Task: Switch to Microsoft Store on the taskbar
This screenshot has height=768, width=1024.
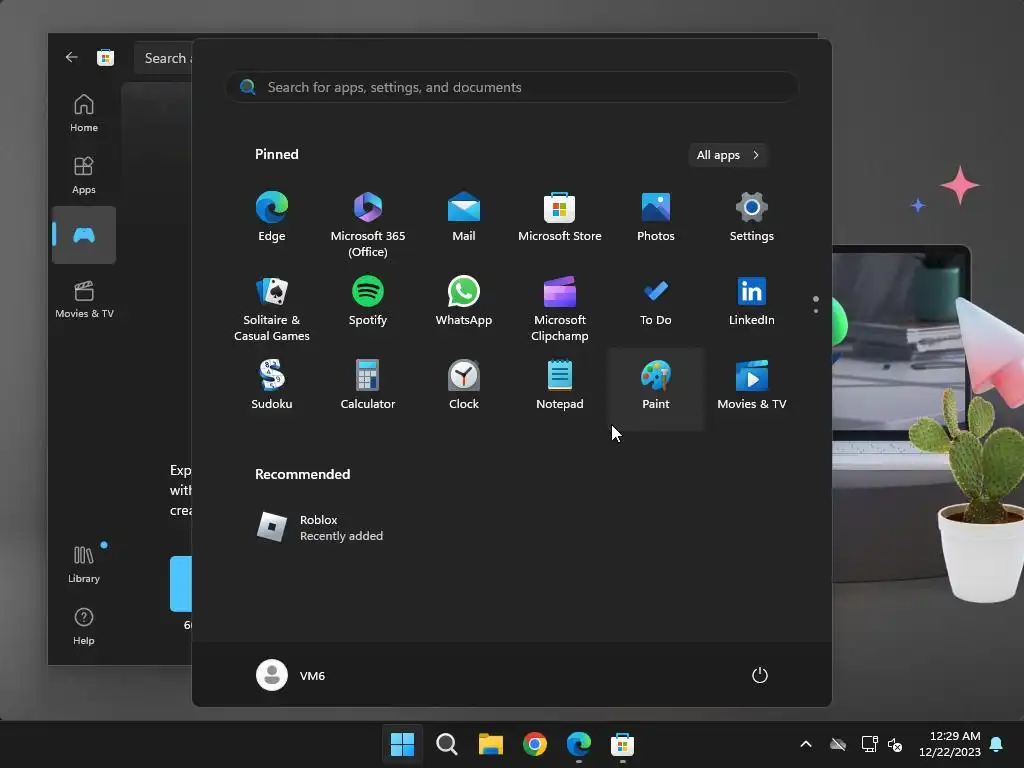Action: tap(622, 744)
